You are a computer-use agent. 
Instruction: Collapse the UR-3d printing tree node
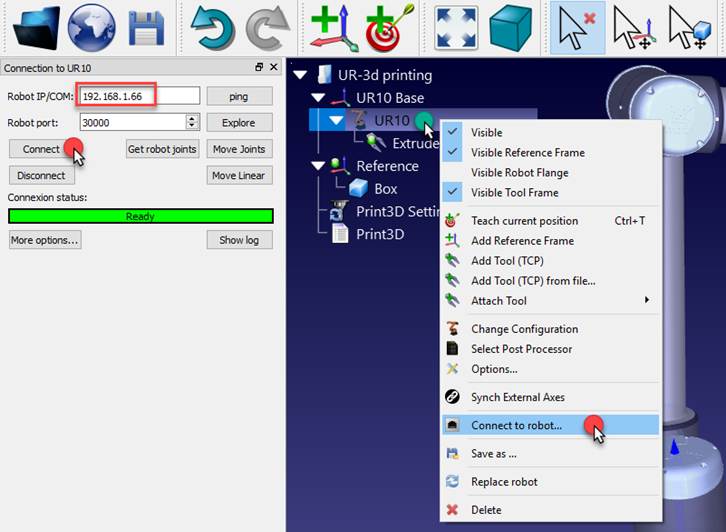click(x=300, y=75)
